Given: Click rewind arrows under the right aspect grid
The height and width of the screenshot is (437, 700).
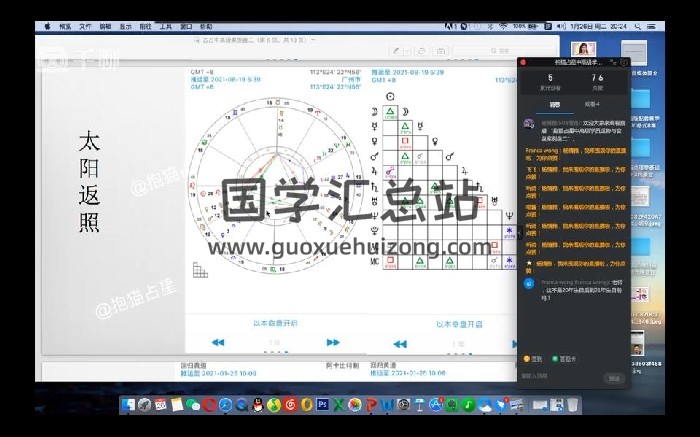Looking at the screenshot, I should (x=400, y=344).
